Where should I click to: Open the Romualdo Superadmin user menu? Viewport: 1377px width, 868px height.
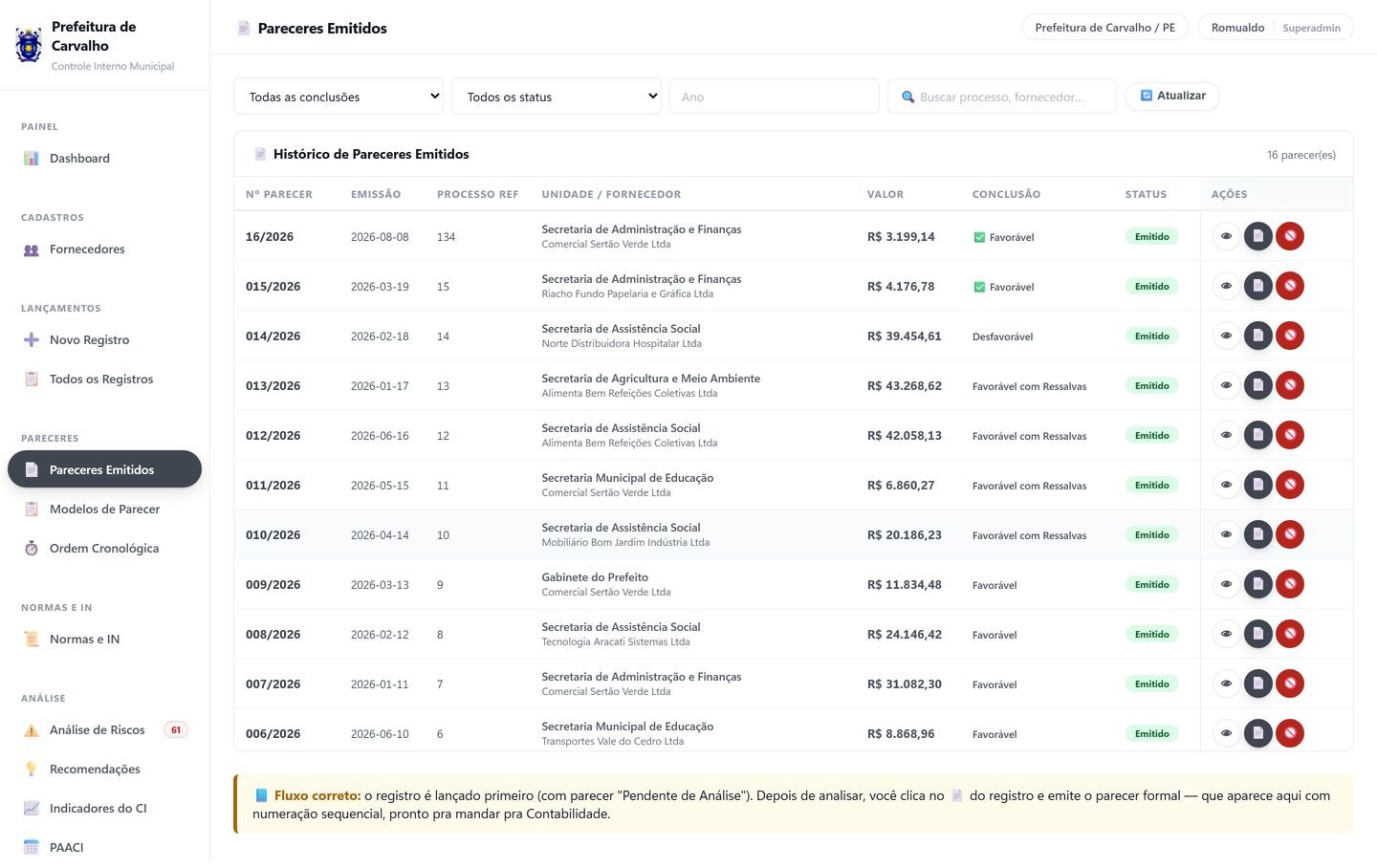(1276, 28)
